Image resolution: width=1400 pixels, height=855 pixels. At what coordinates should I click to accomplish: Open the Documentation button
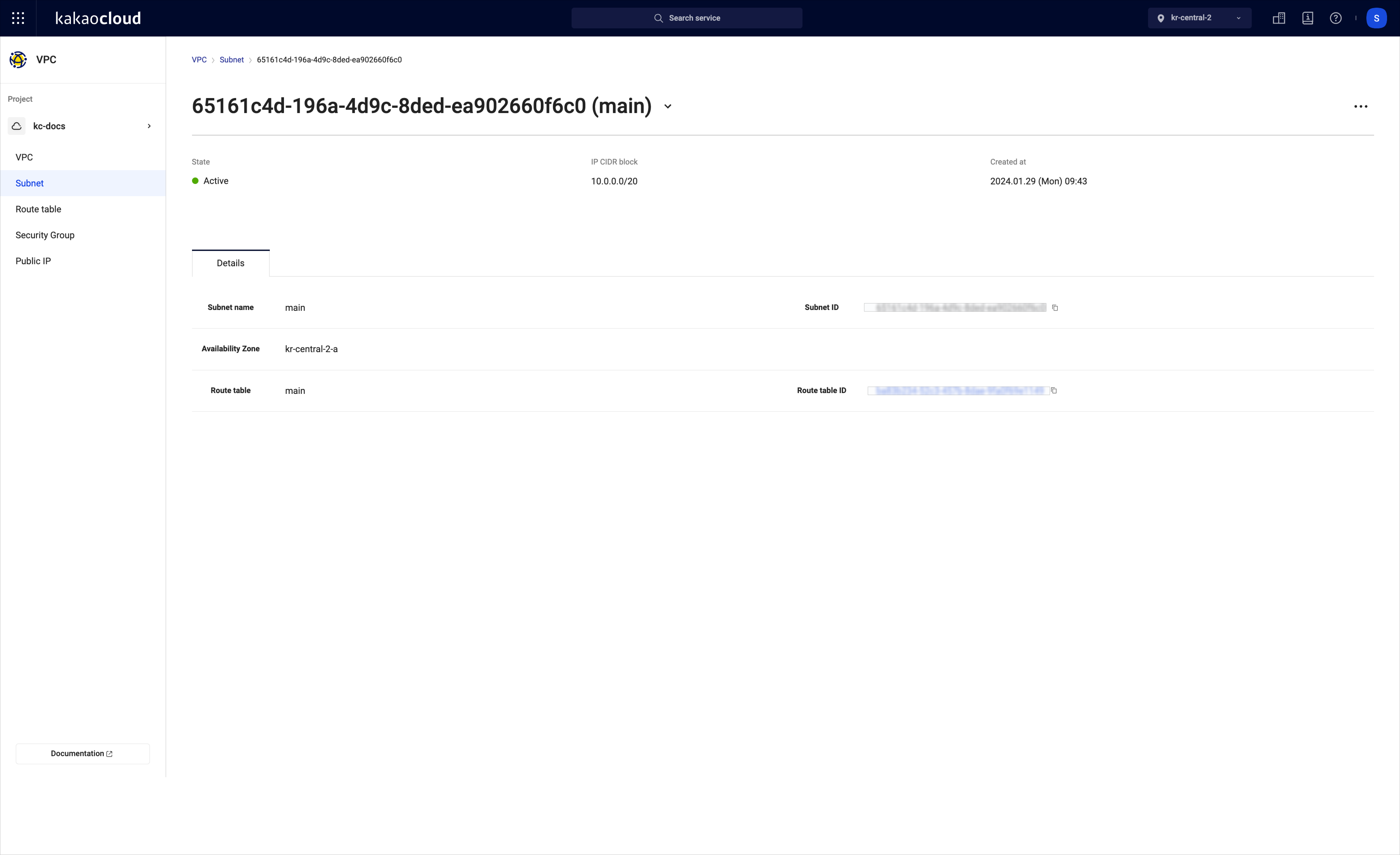pos(83,754)
